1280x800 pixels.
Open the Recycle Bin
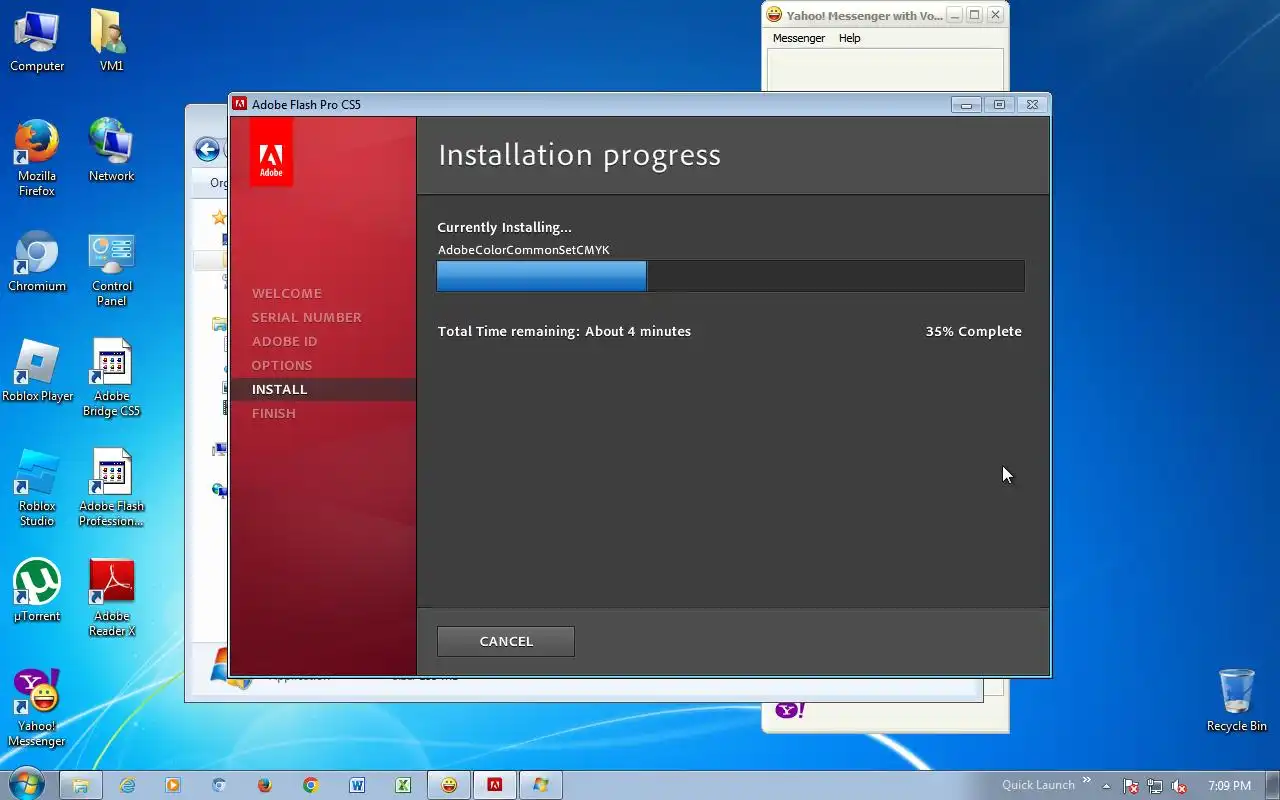coord(1236,702)
